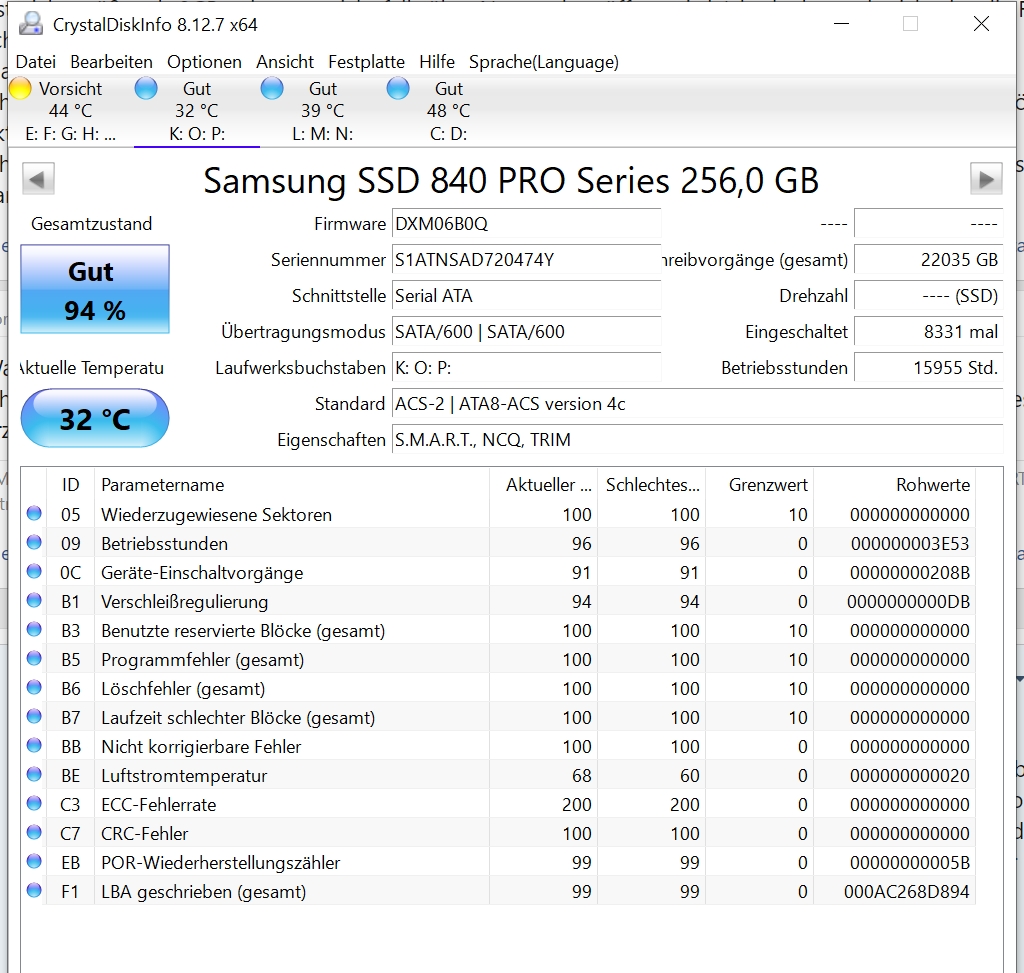1024x973 pixels.
Task: Click status orb of Nicht korrigierbare Fehler row
Action: (x=34, y=746)
